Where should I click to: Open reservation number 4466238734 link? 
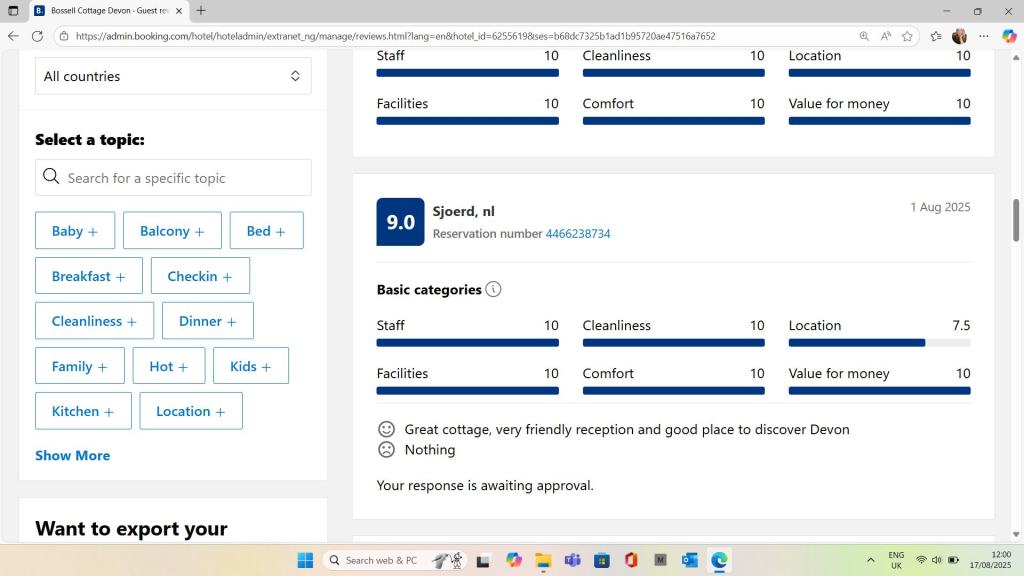click(x=577, y=234)
